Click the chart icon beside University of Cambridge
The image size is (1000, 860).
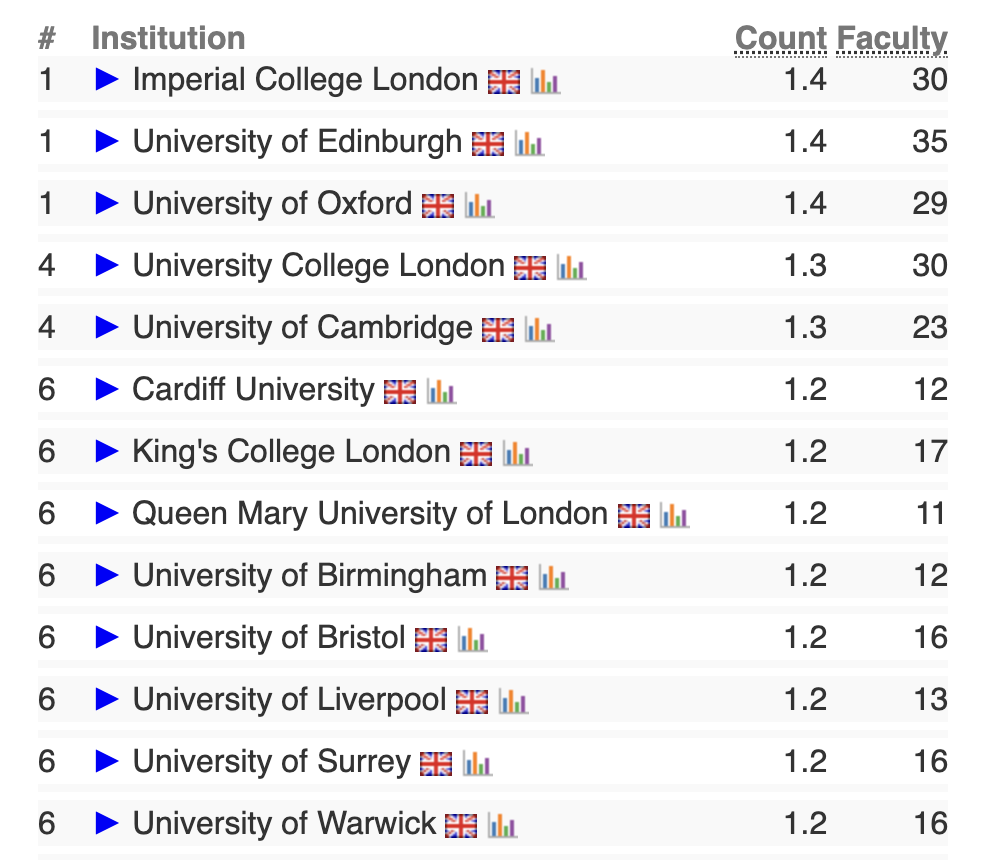coord(539,329)
